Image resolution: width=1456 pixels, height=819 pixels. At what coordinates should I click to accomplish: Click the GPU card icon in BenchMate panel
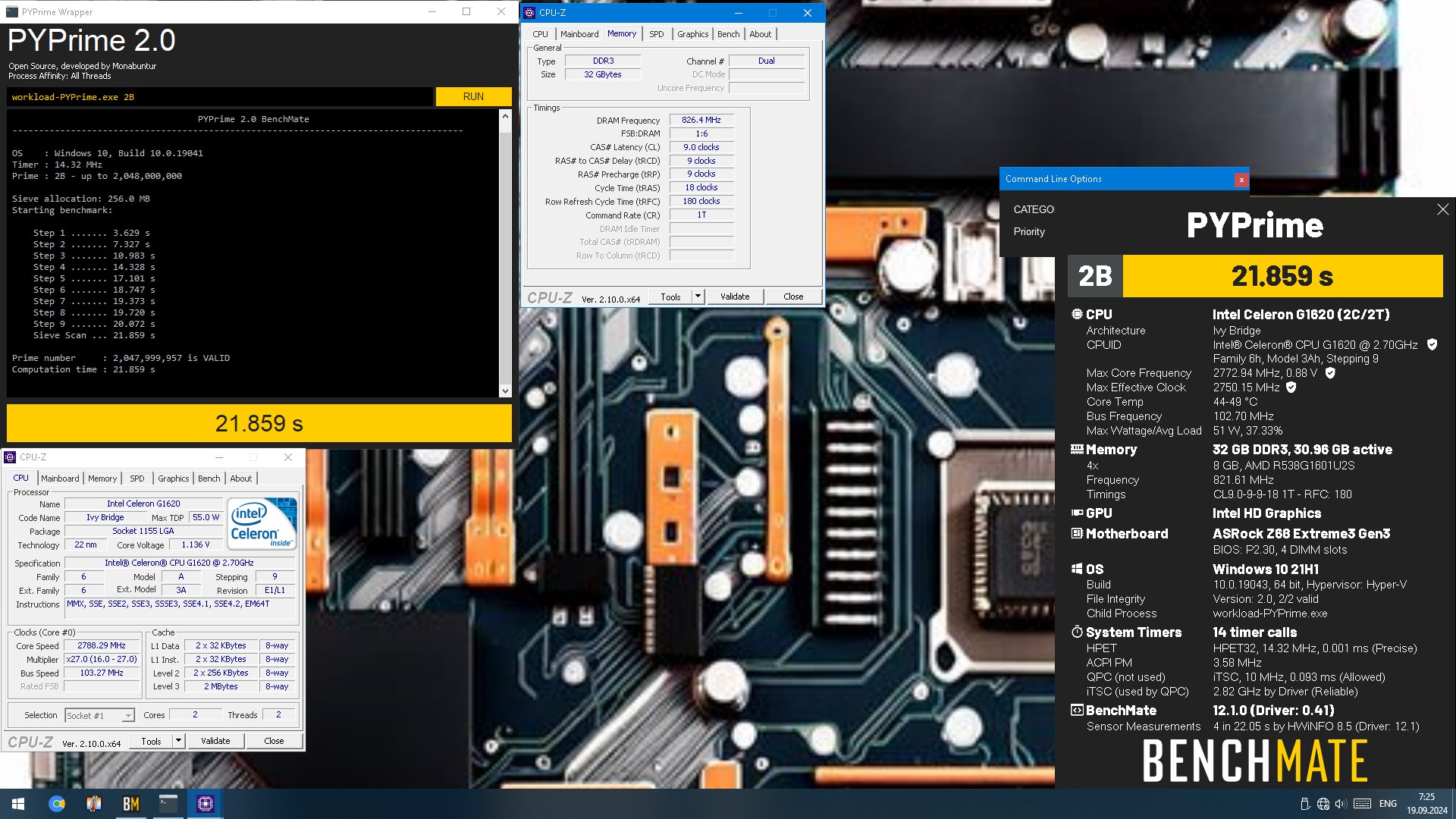1077,513
